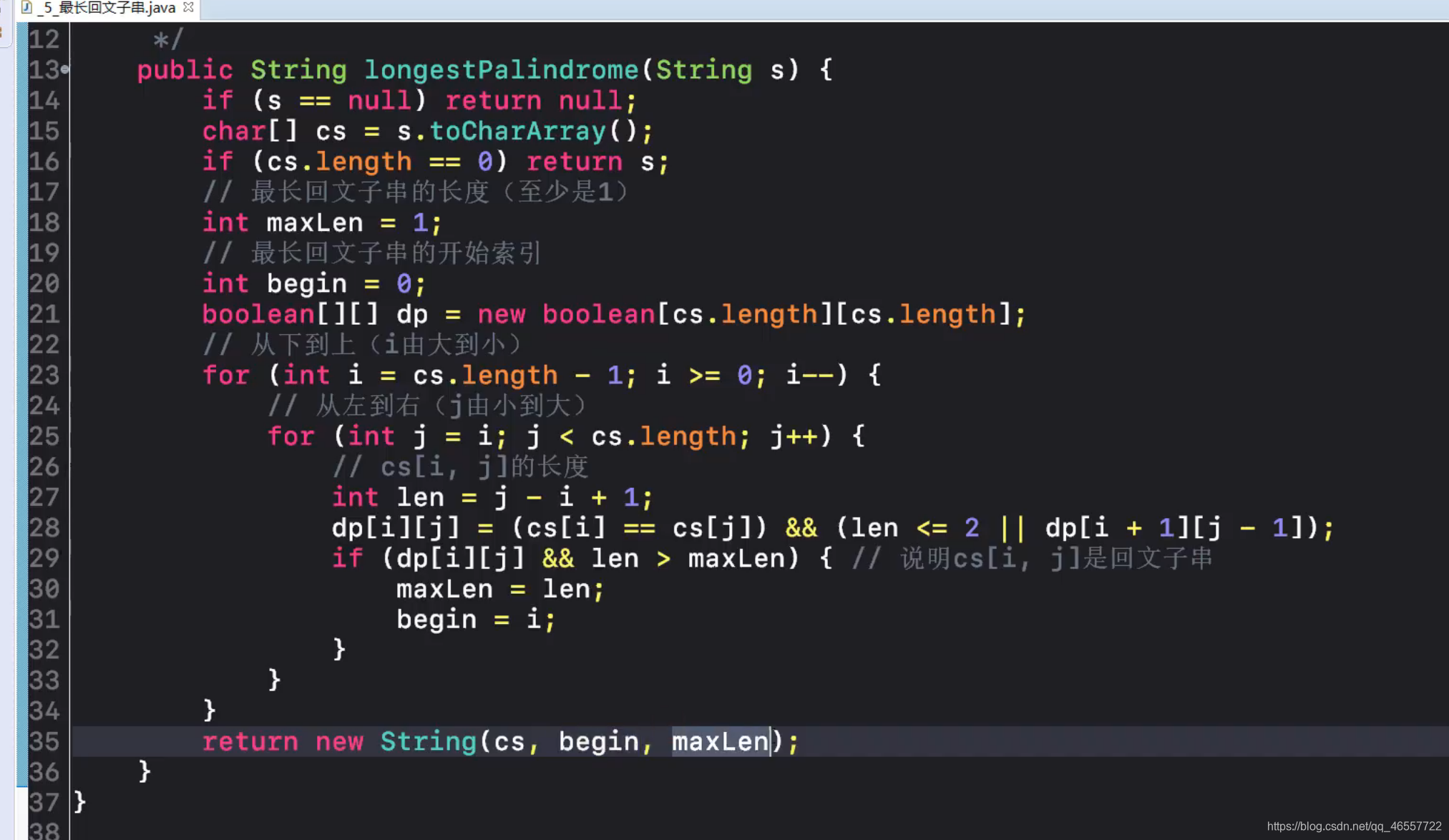This screenshot has width=1449, height=840.
Task: Click line number 28 in the gutter
Action: pos(44,528)
